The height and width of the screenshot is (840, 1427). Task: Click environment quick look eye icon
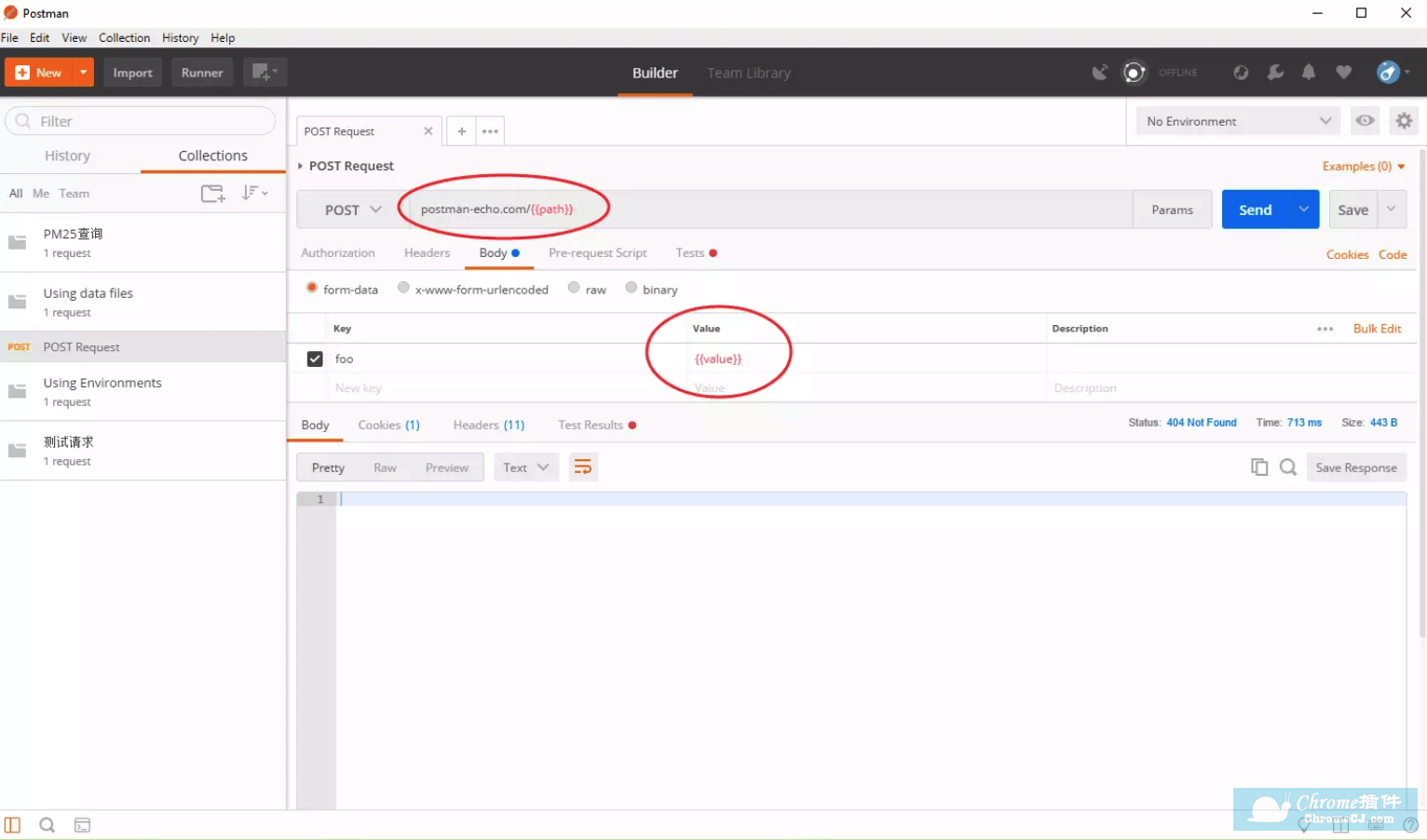[x=1365, y=120]
